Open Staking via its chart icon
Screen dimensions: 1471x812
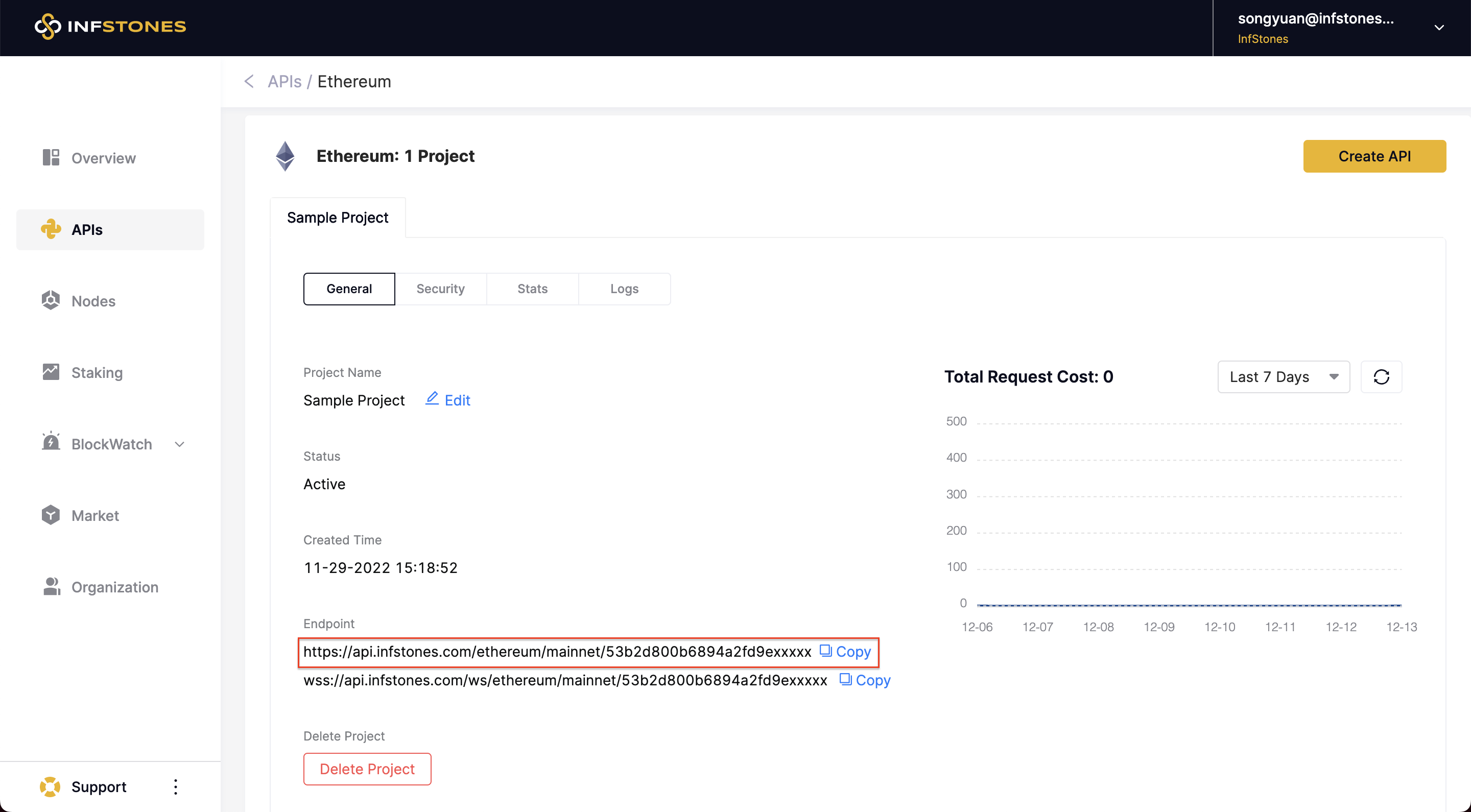pos(51,372)
